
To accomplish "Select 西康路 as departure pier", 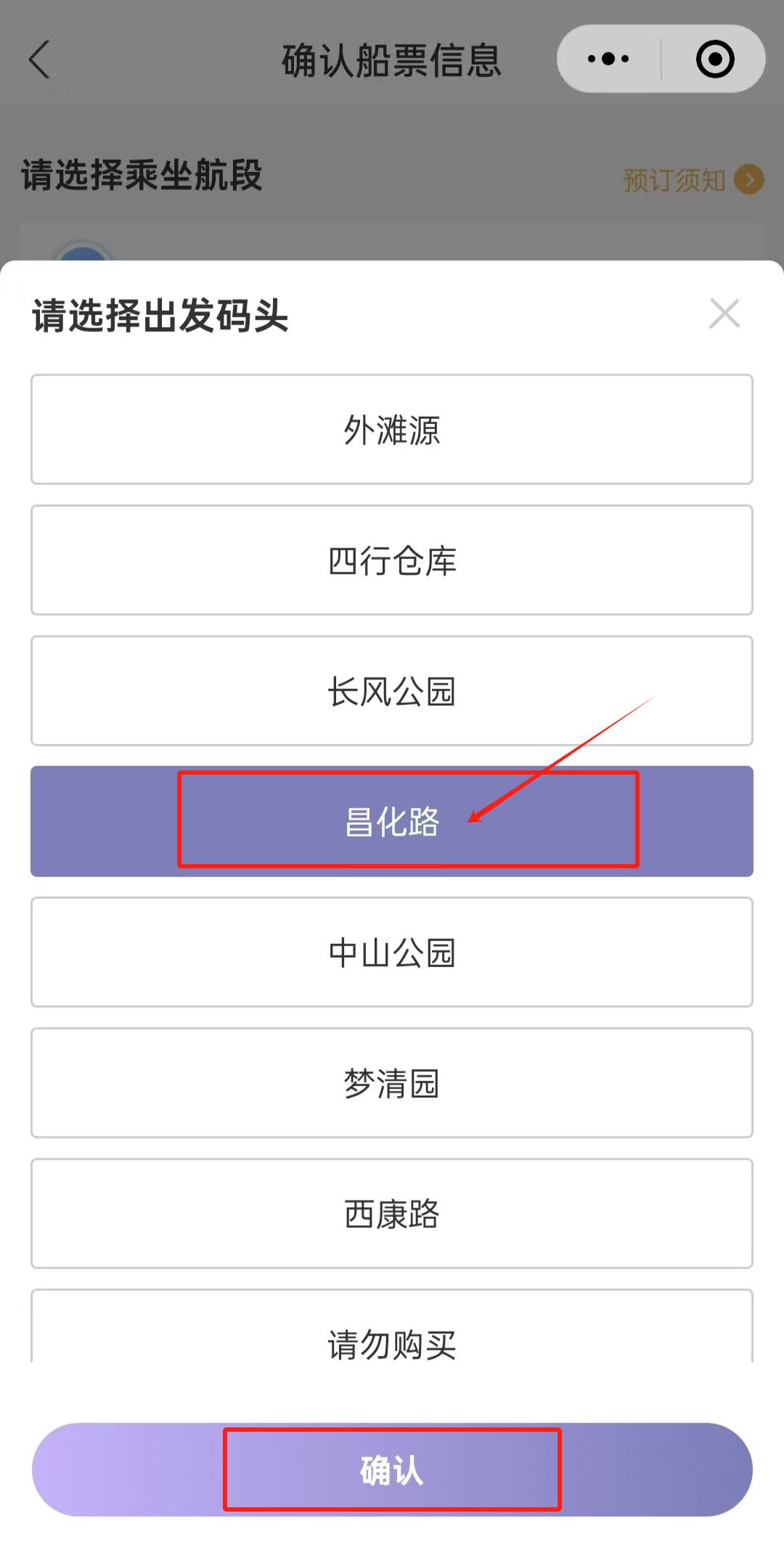I will [x=391, y=1213].
